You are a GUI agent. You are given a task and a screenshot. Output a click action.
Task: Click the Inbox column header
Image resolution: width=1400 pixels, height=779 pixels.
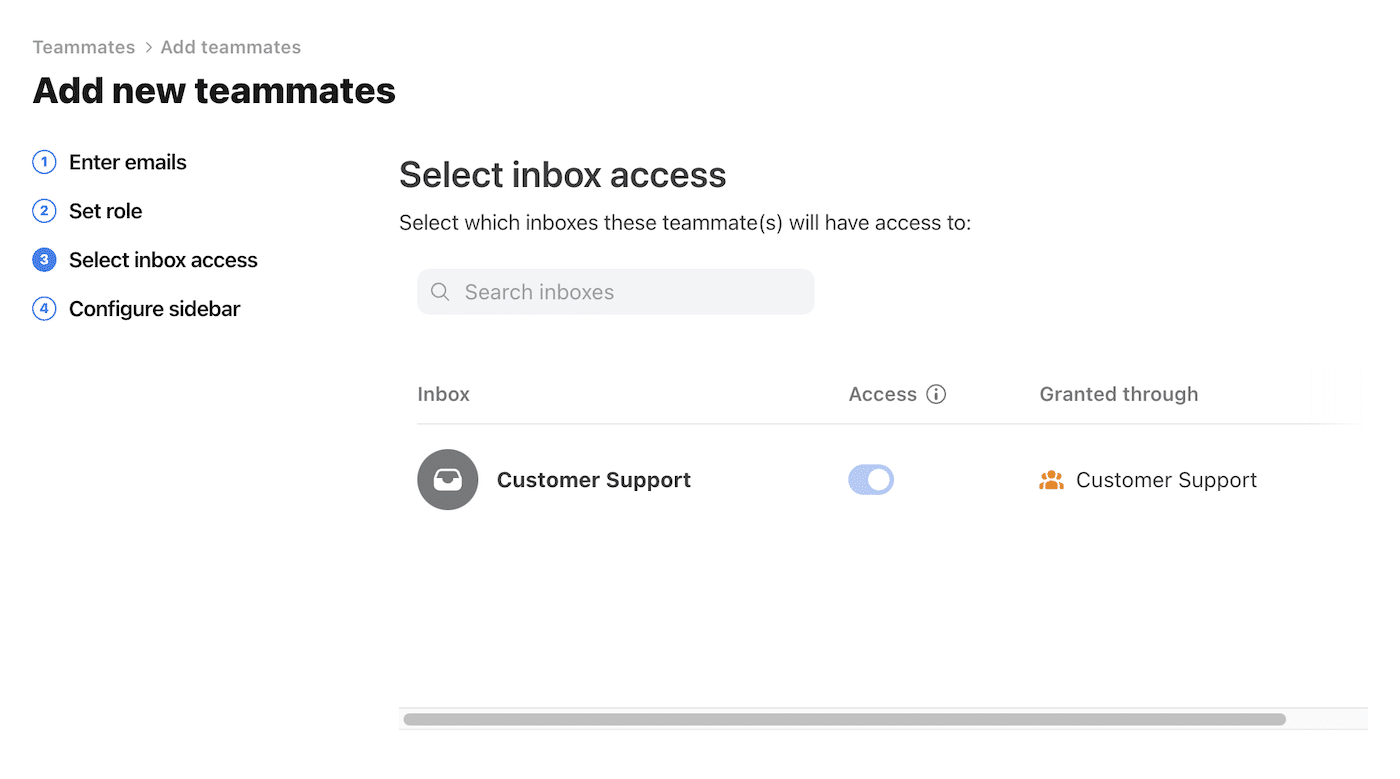pyautogui.click(x=443, y=394)
